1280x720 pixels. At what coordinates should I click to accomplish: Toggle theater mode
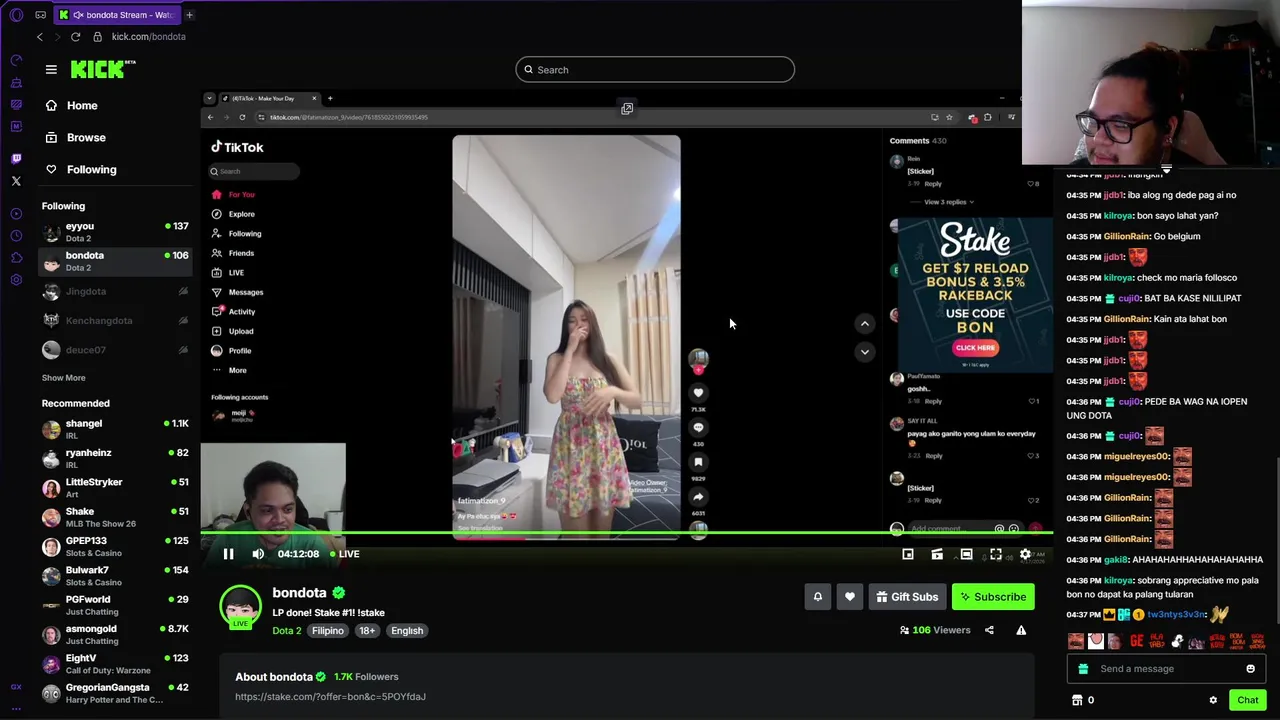966,554
